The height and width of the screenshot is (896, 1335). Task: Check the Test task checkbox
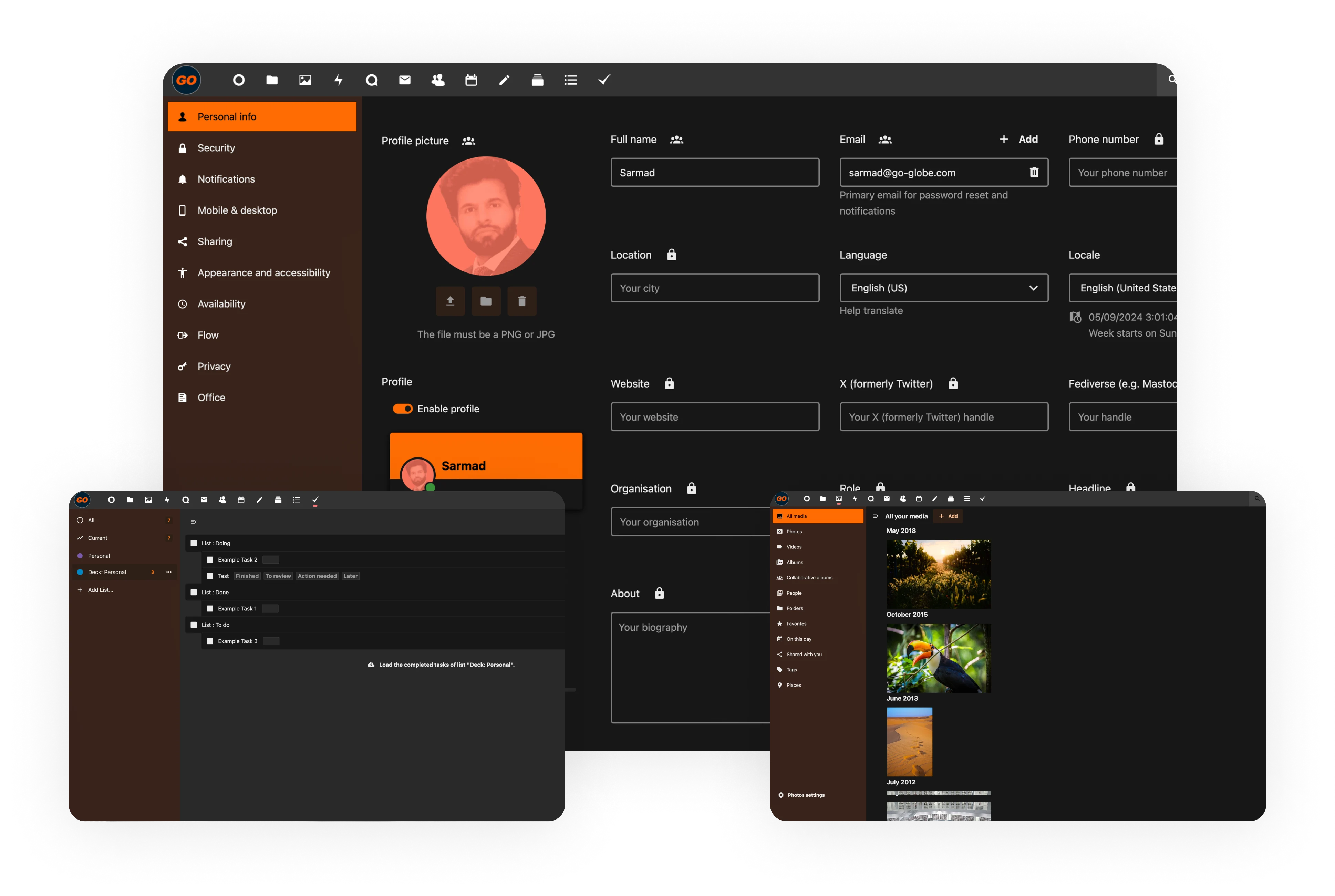210,576
